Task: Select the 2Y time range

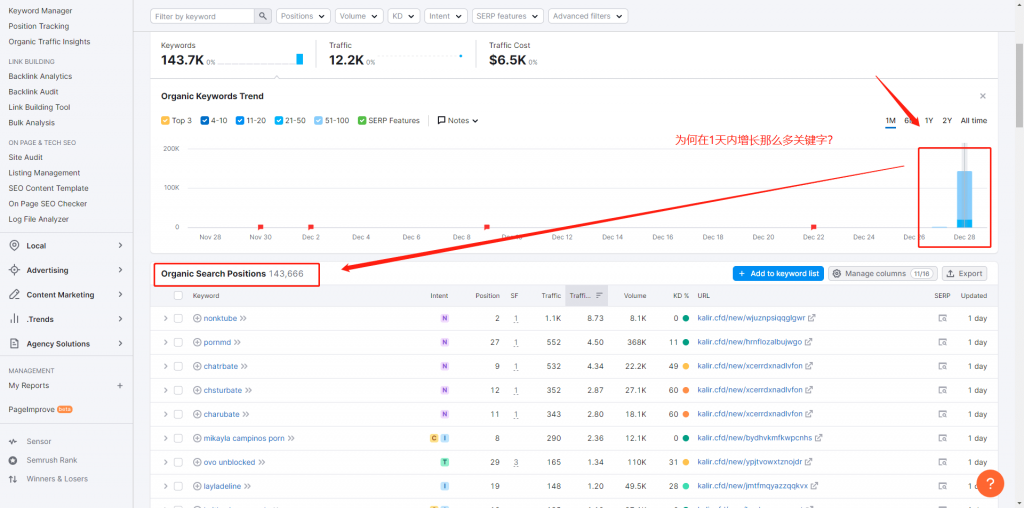Action: click(947, 121)
